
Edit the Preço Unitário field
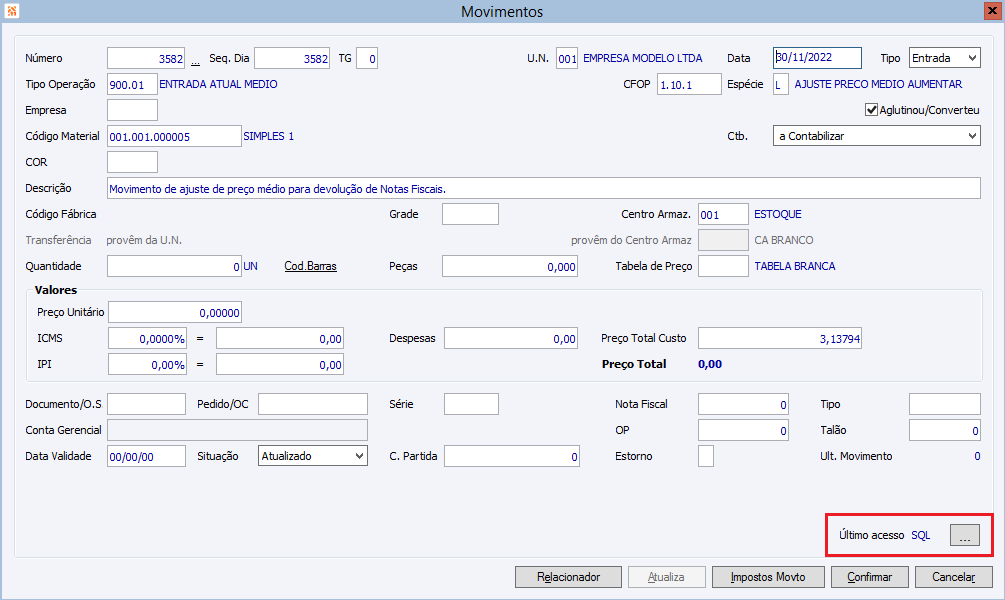pyautogui.click(x=174, y=312)
